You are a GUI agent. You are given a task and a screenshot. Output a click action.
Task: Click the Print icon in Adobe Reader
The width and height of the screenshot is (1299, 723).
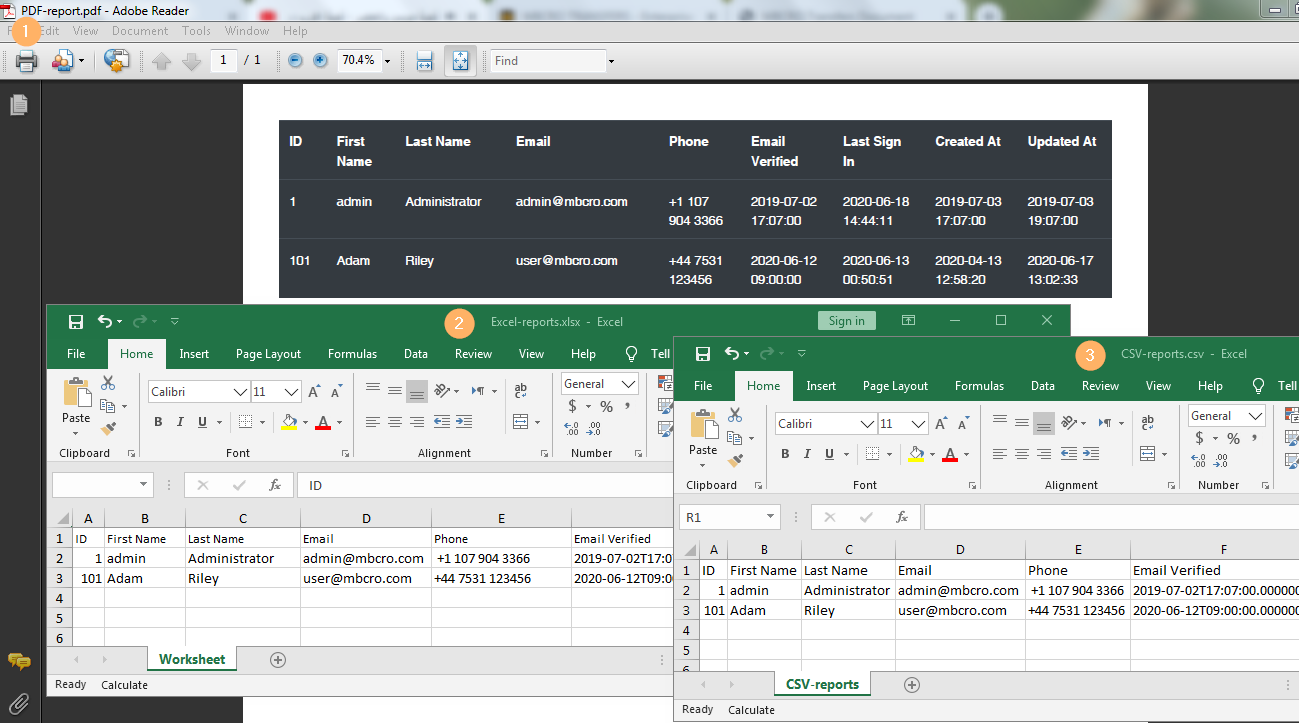27,61
